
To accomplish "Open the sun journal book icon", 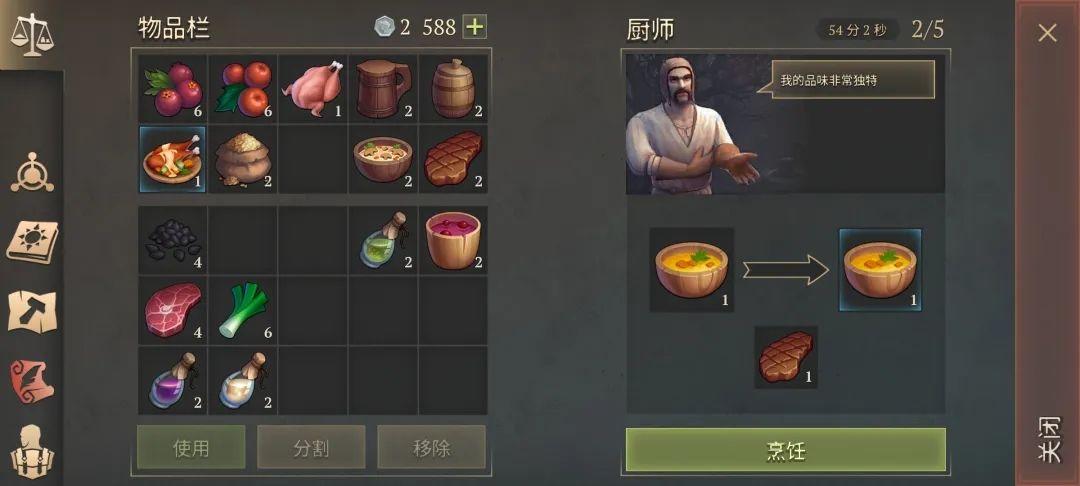I will pos(32,242).
